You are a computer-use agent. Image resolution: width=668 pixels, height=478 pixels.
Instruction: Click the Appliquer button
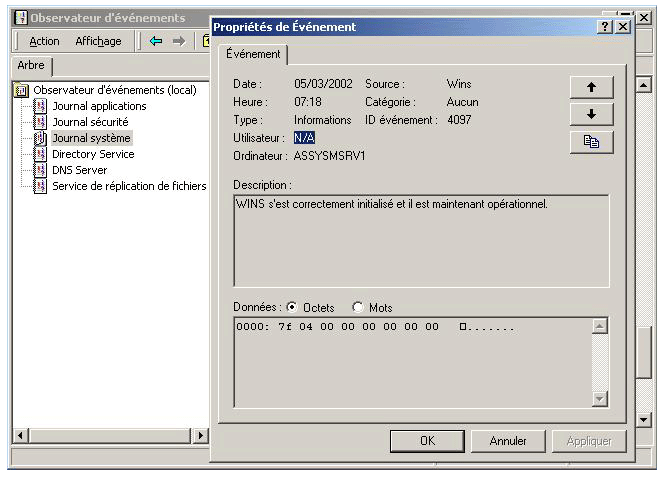click(x=589, y=441)
